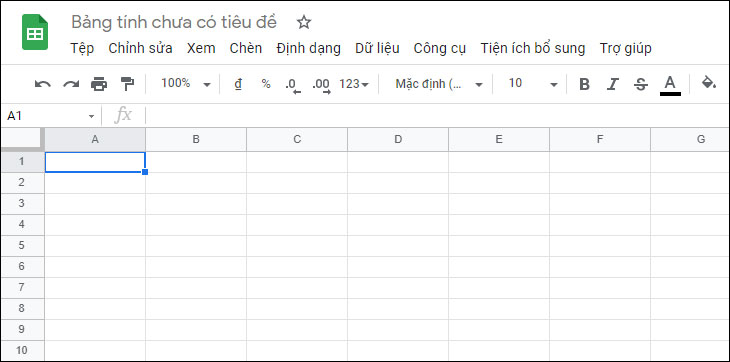This screenshot has height=362, width=730.
Task: Click the print icon
Action: (x=99, y=84)
